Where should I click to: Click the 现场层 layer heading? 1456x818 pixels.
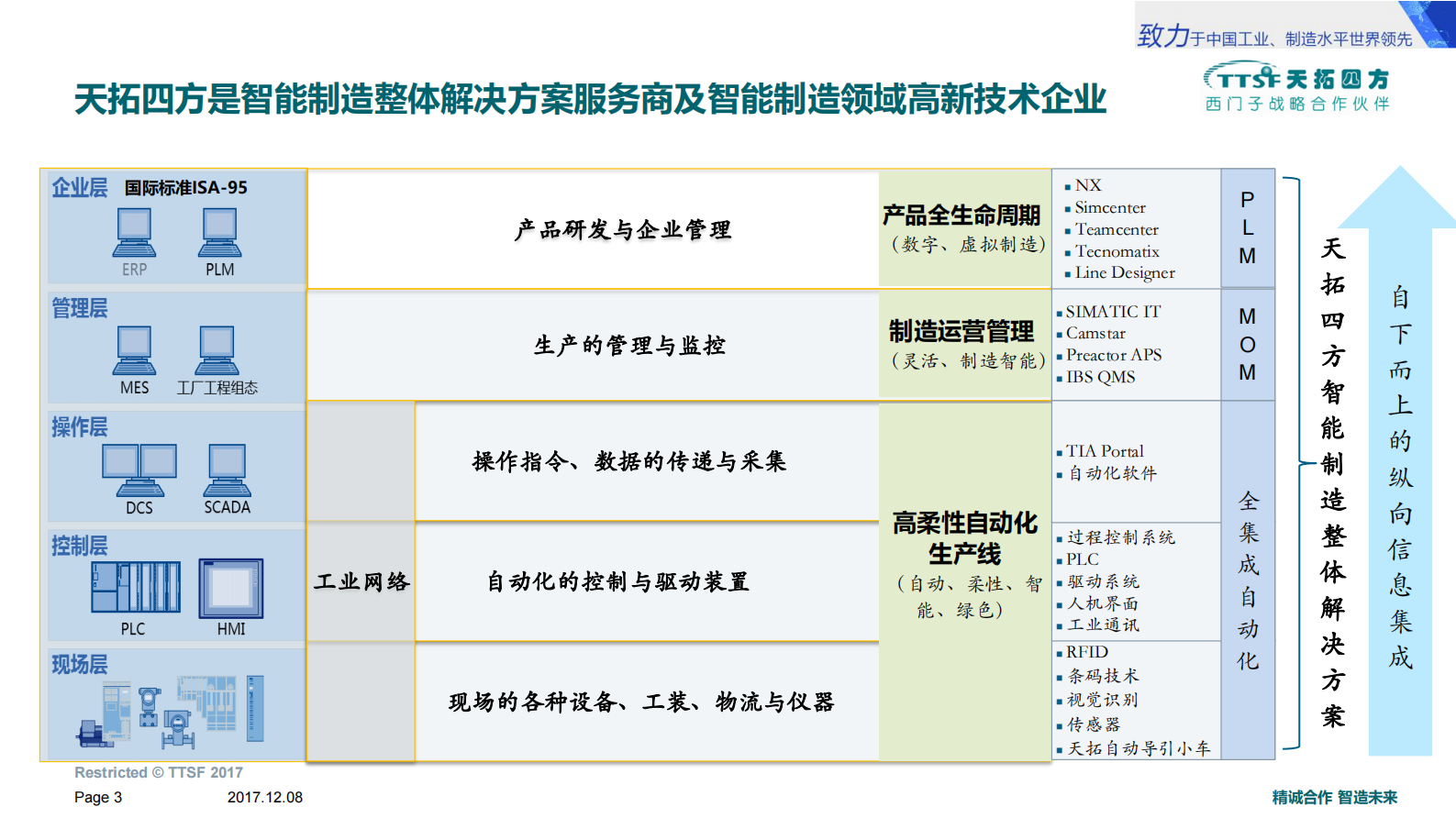pos(80,665)
